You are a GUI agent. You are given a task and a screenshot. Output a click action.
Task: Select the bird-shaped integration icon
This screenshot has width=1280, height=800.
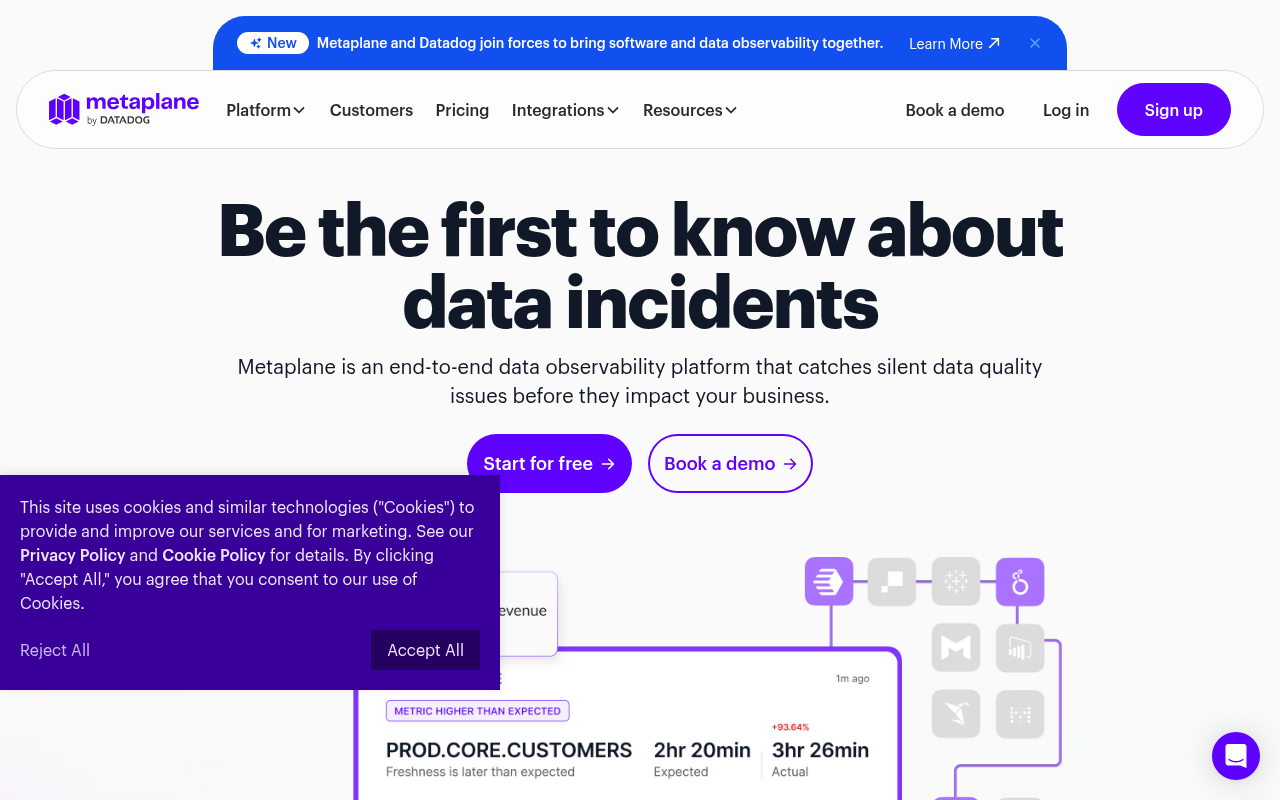(955, 714)
